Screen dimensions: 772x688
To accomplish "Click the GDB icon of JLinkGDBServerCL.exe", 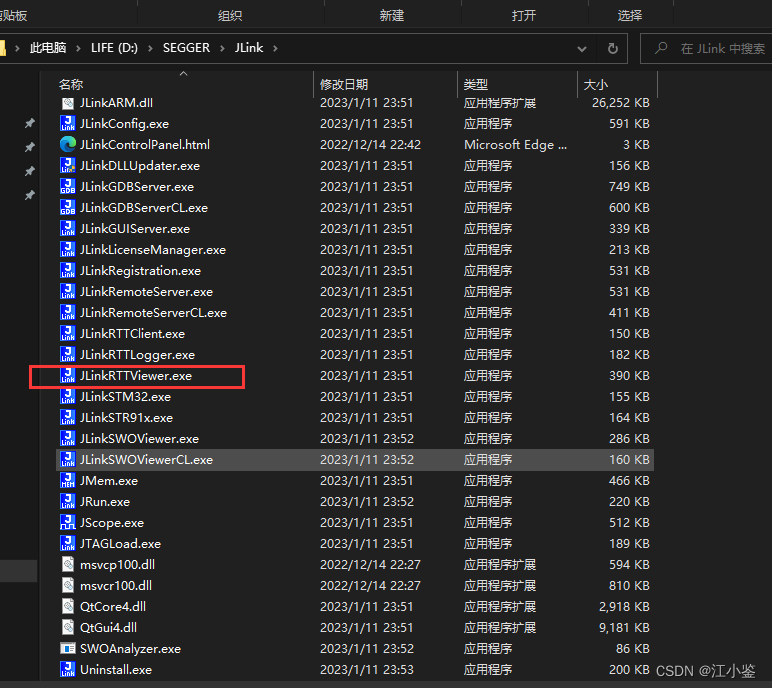I will coord(67,207).
